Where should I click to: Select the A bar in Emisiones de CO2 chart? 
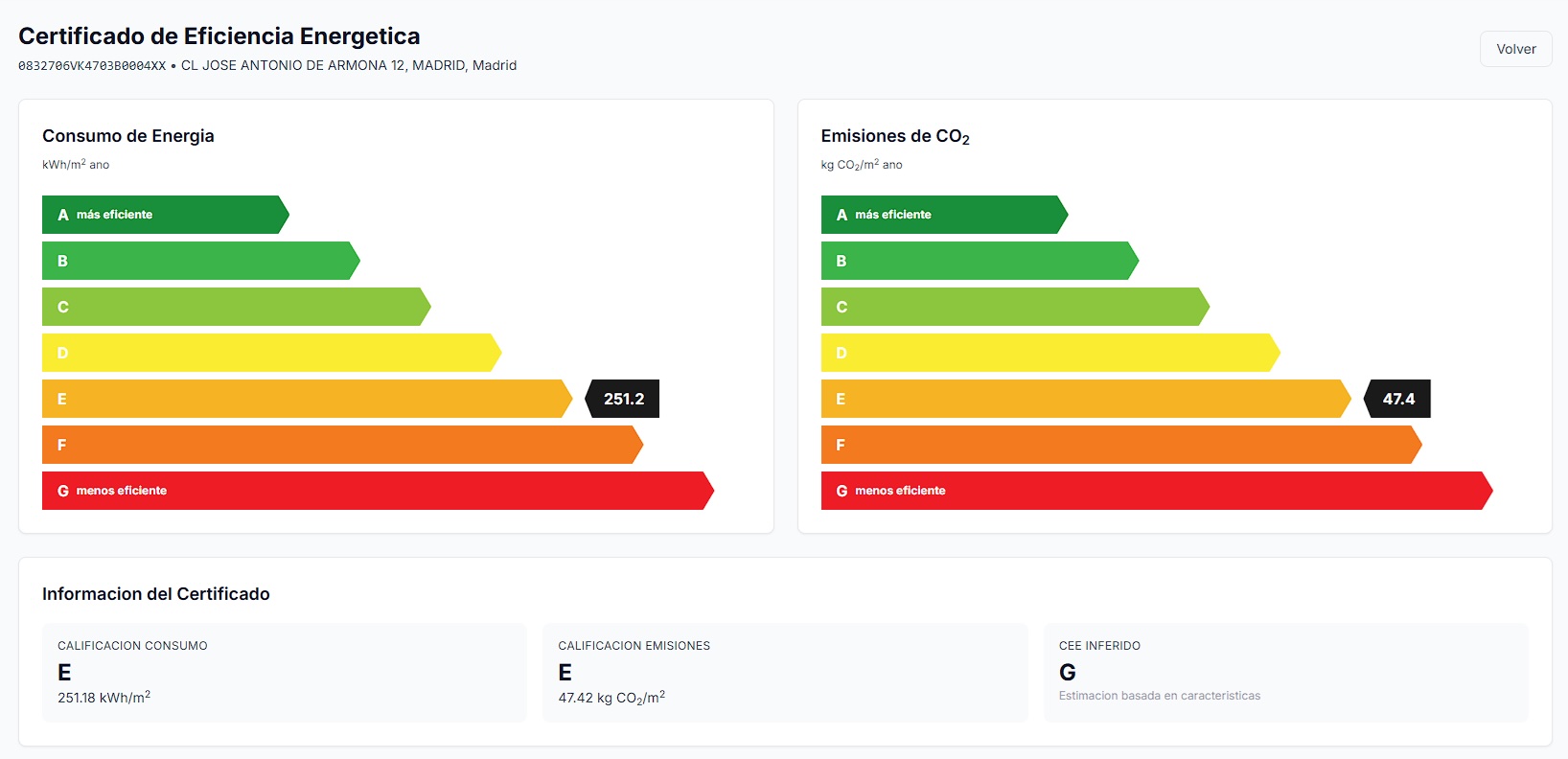pos(942,215)
